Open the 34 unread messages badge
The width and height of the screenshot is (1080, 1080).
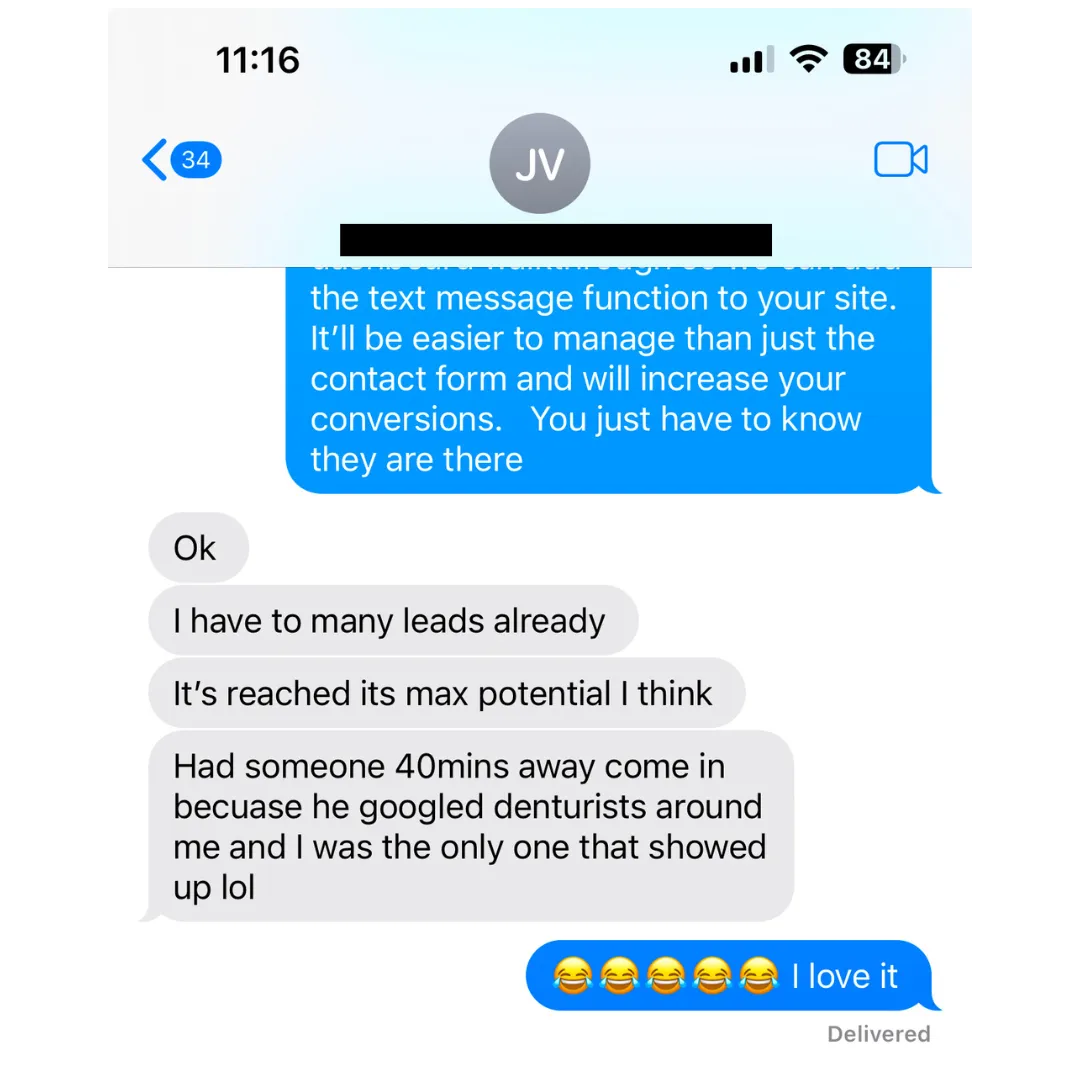click(196, 160)
